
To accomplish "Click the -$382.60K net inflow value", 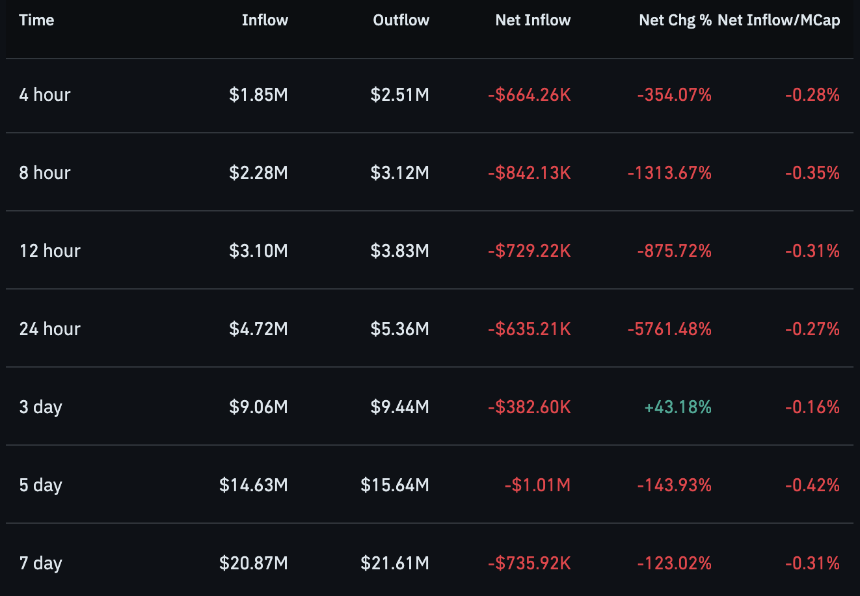I will 529,407.
